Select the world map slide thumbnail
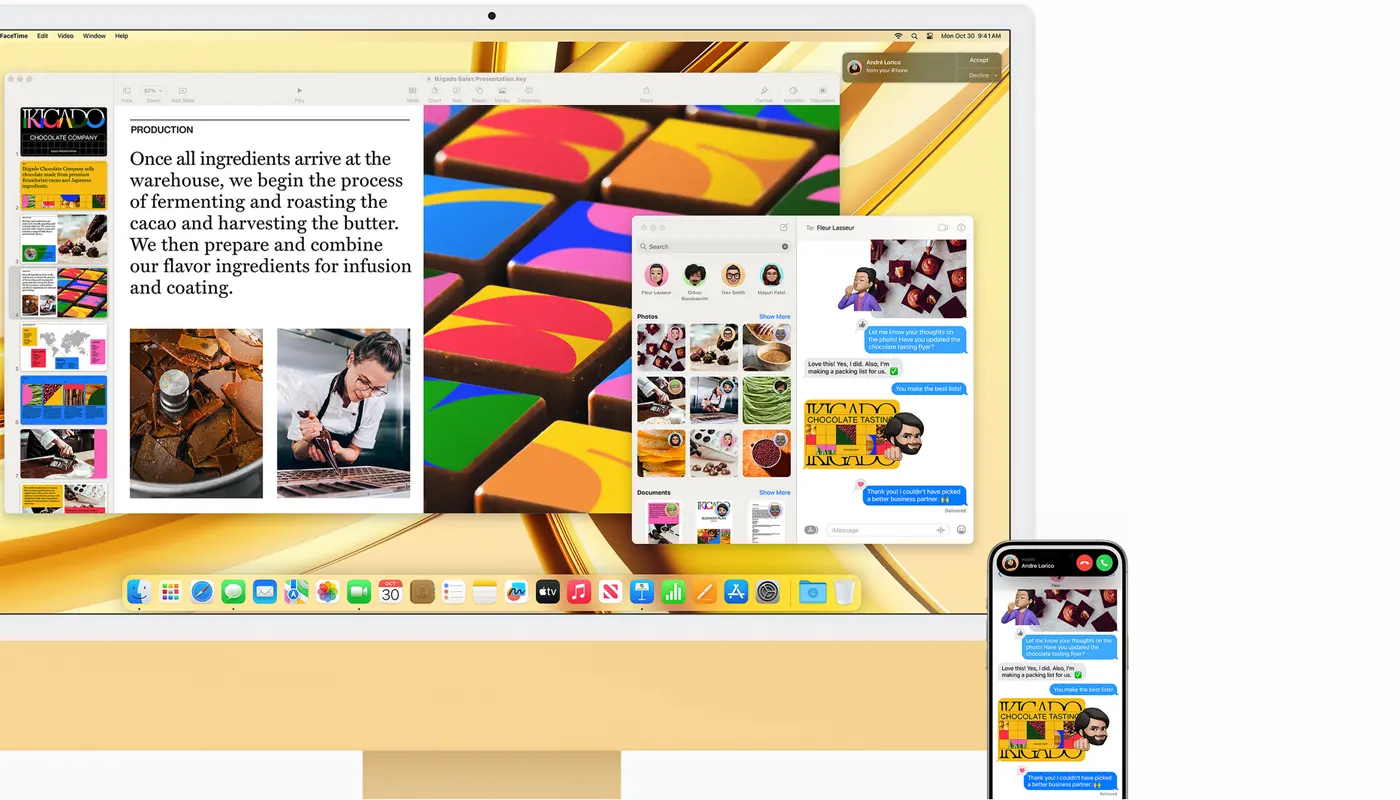The image size is (1400, 800). (63, 347)
